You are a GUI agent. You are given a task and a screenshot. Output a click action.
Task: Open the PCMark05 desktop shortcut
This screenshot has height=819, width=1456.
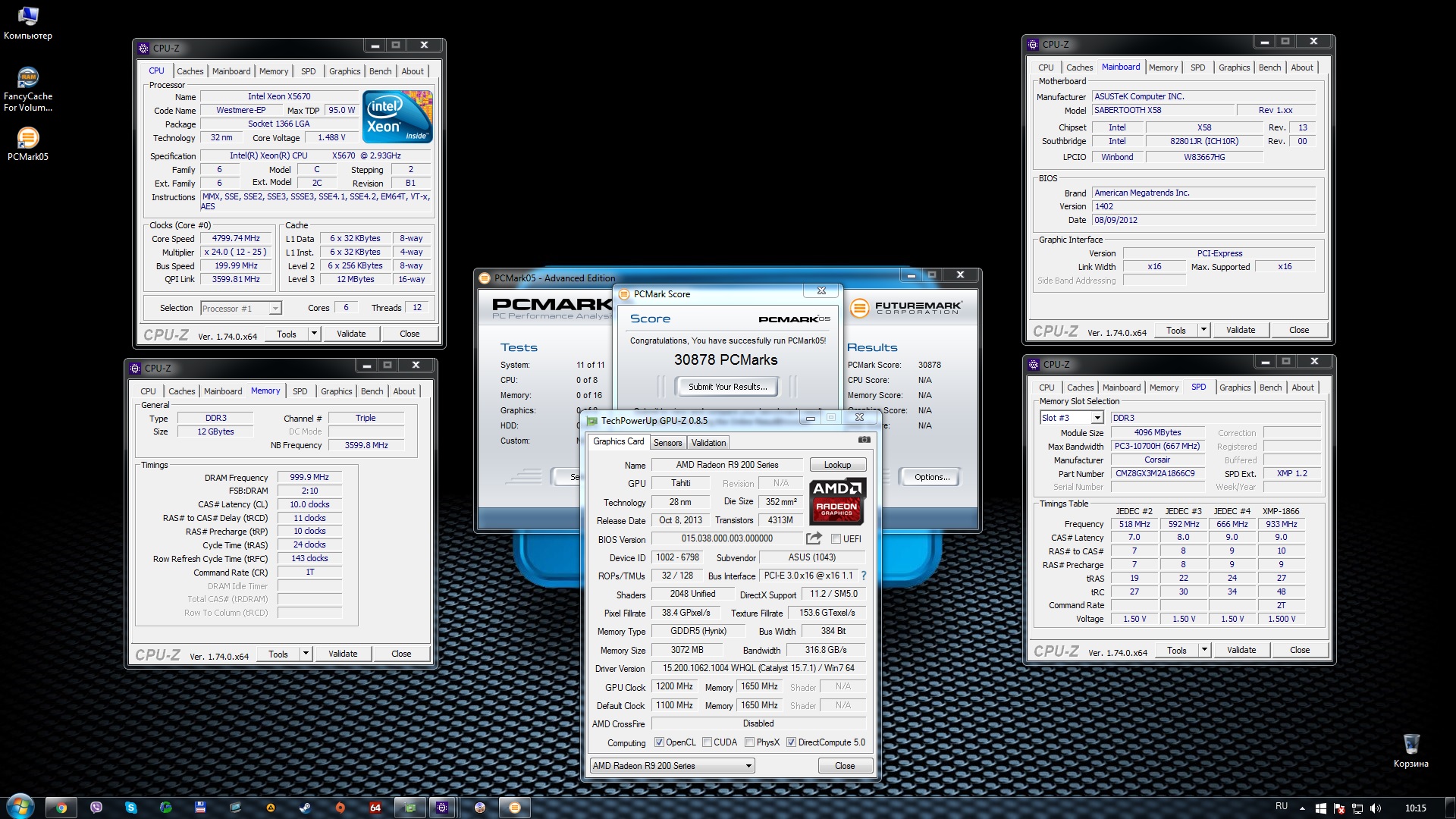[28, 144]
